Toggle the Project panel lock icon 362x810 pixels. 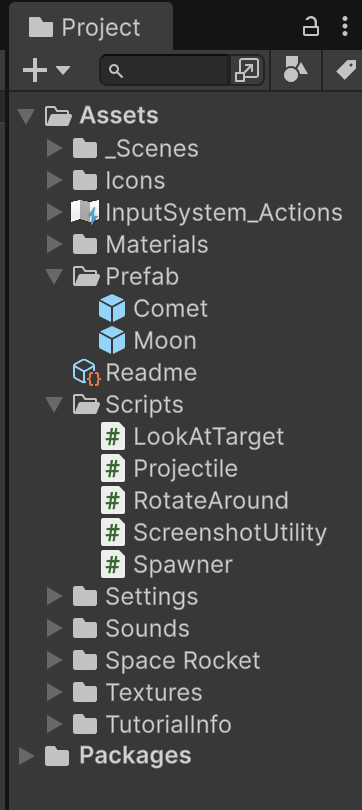click(x=310, y=26)
